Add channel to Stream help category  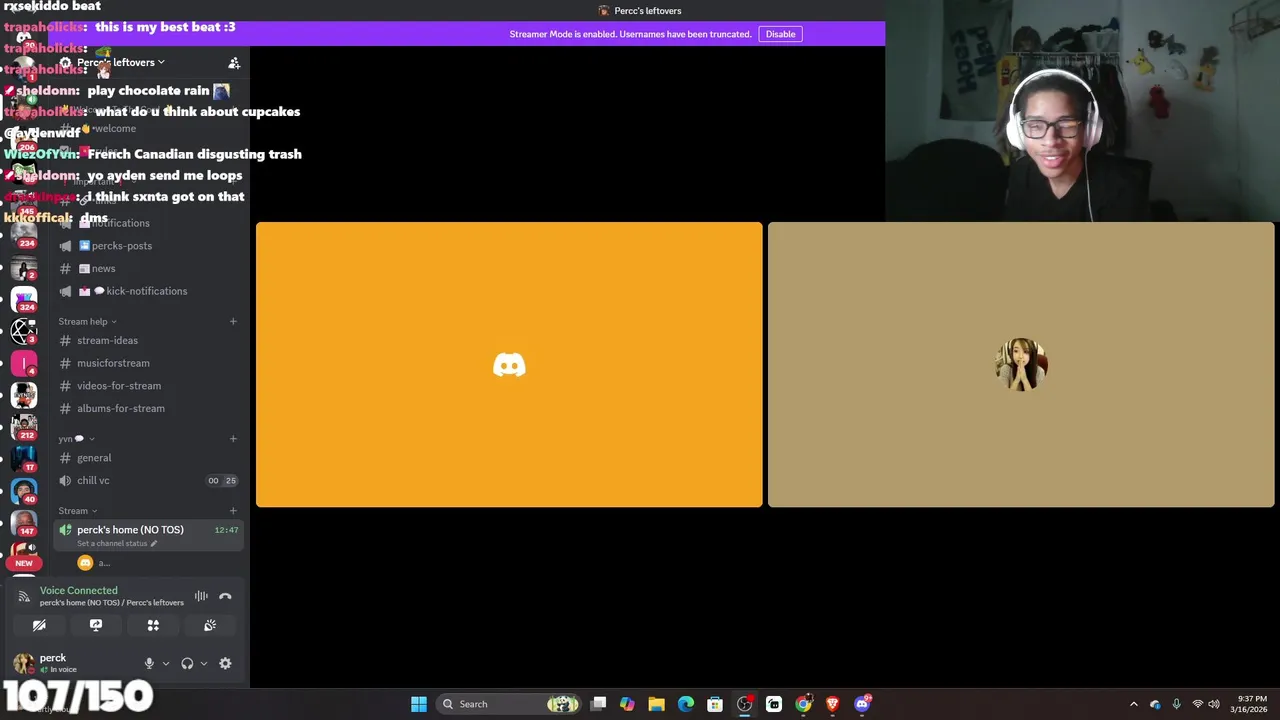point(233,322)
